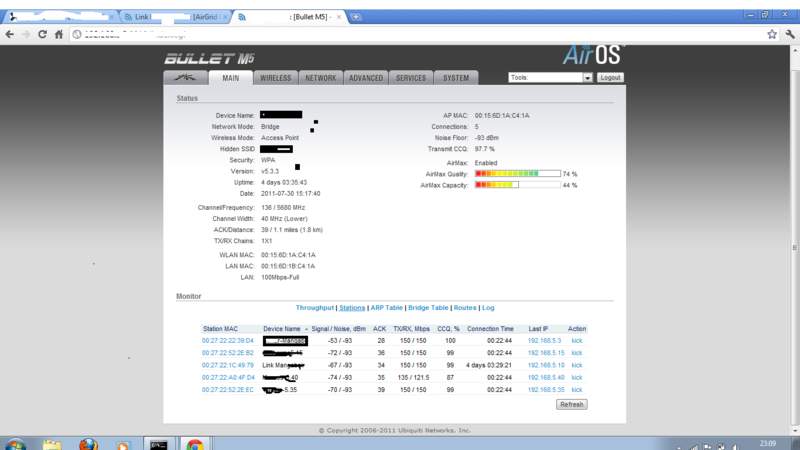The image size is (800, 450).
Task: Open station MAC 00:27:22:52:2E:B2
Action: 228,353
